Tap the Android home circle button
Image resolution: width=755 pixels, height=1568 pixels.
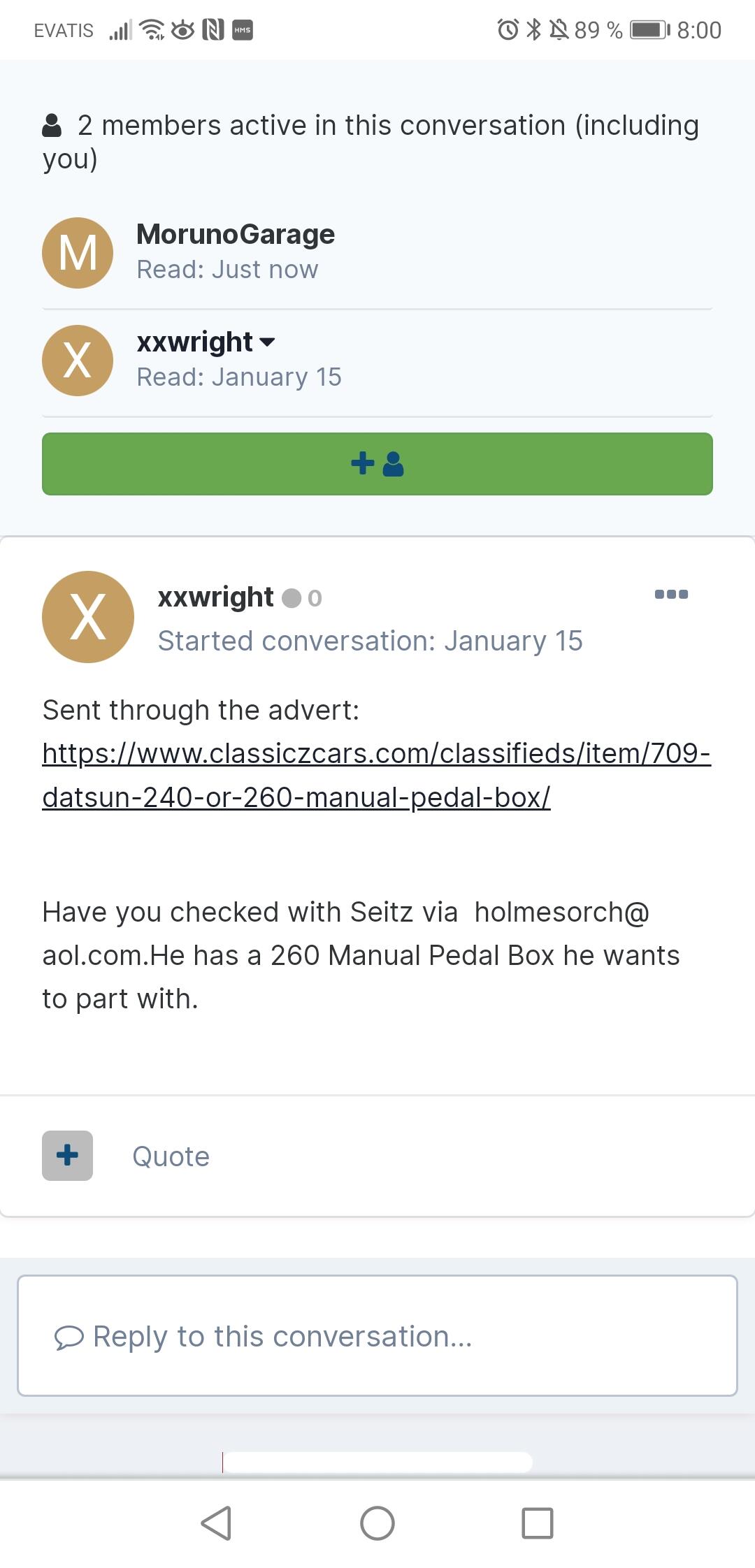point(377,1523)
